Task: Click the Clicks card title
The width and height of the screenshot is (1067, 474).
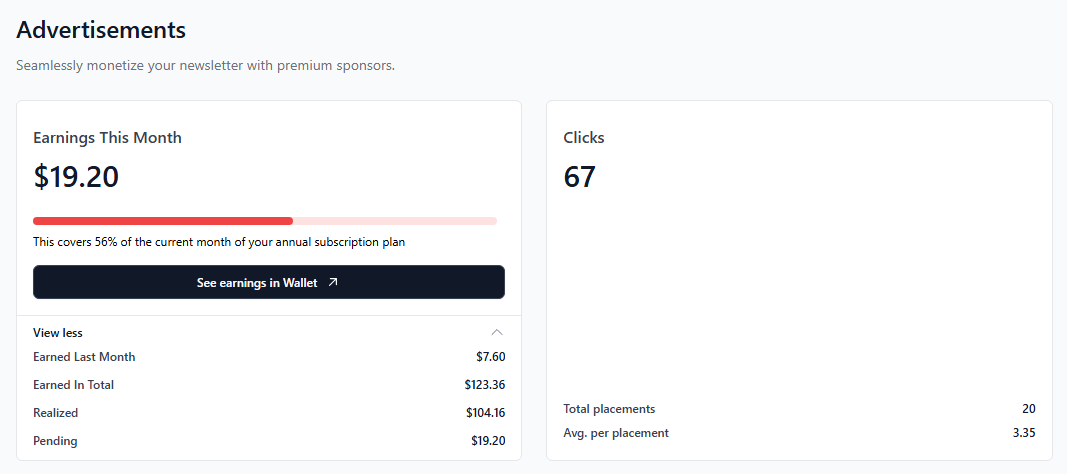Action: pyautogui.click(x=584, y=138)
